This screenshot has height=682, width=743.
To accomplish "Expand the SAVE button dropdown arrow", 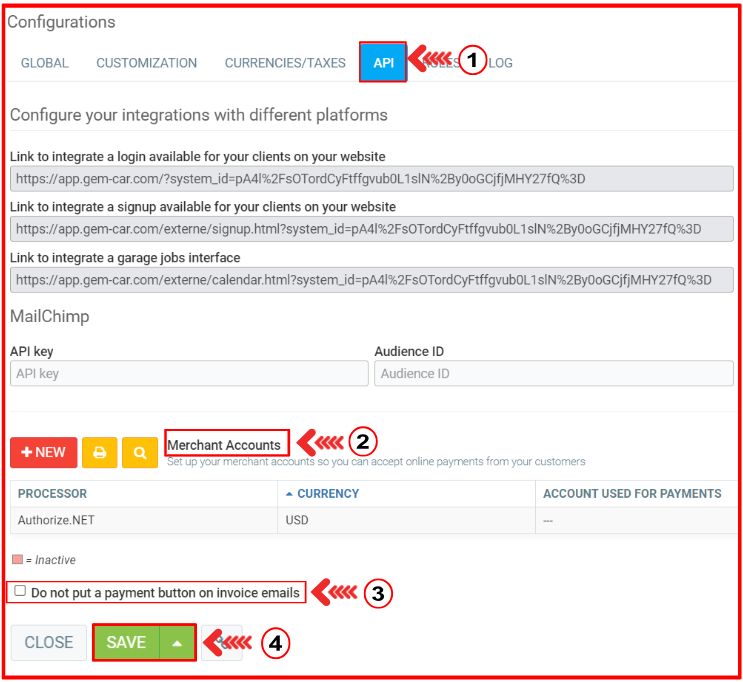I will pos(177,643).
